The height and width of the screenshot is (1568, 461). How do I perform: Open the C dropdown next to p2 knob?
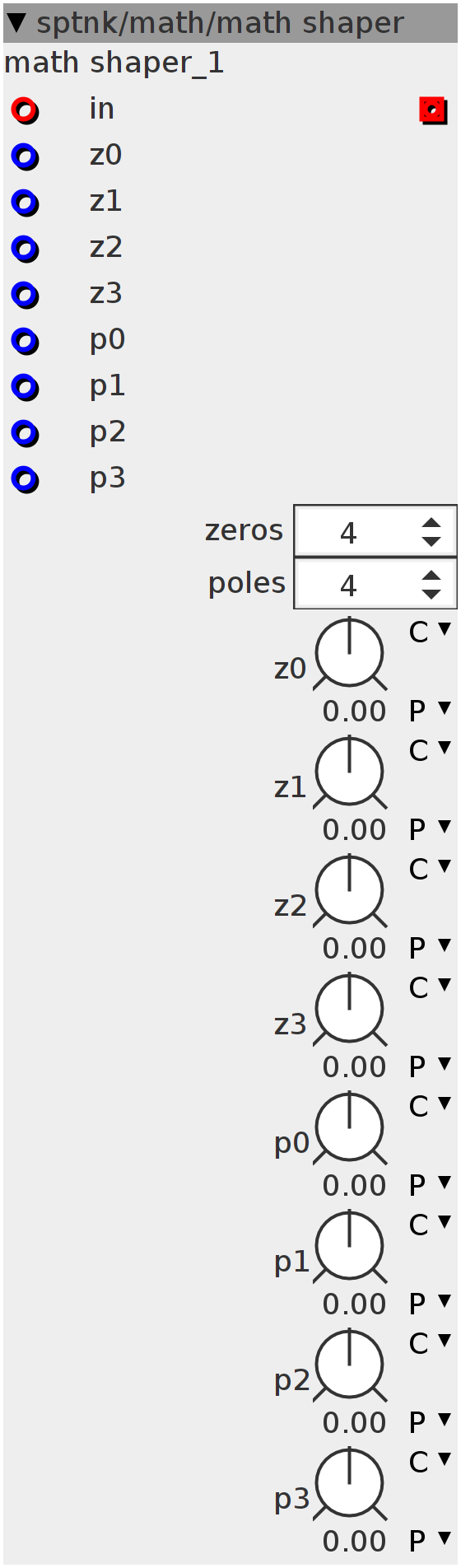click(431, 1343)
